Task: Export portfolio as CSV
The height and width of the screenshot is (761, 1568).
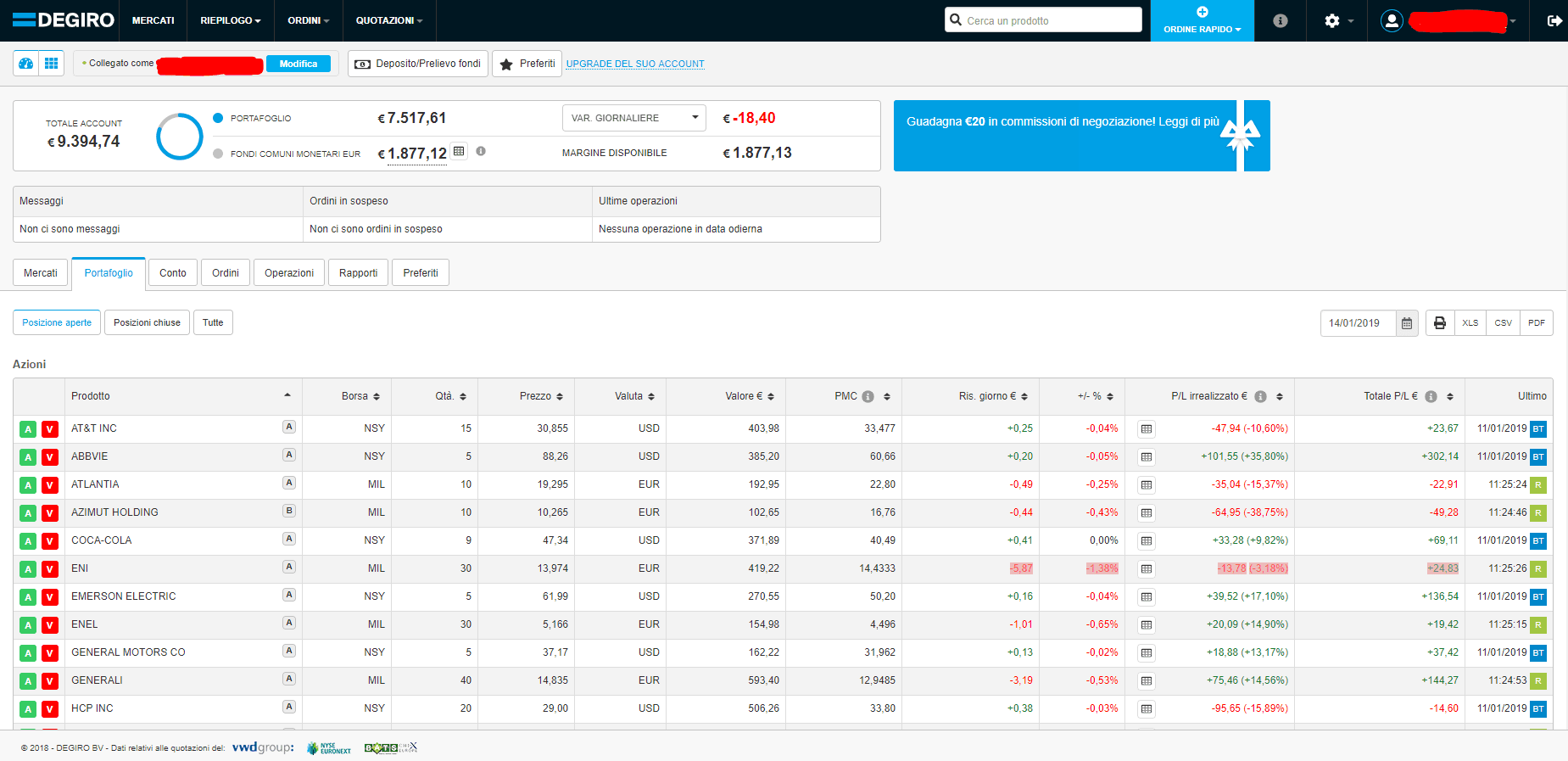Action: point(1504,323)
